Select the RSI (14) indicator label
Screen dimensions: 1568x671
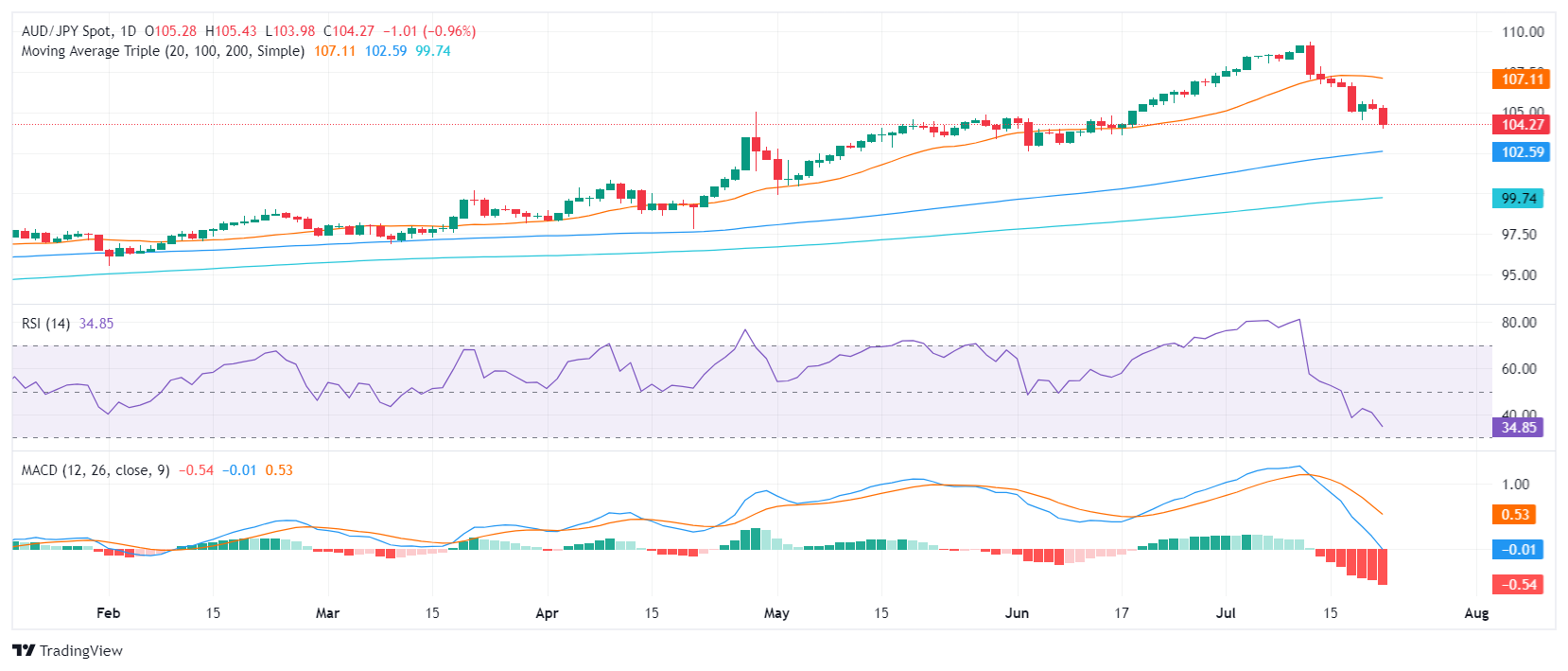pyautogui.click(x=45, y=324)
